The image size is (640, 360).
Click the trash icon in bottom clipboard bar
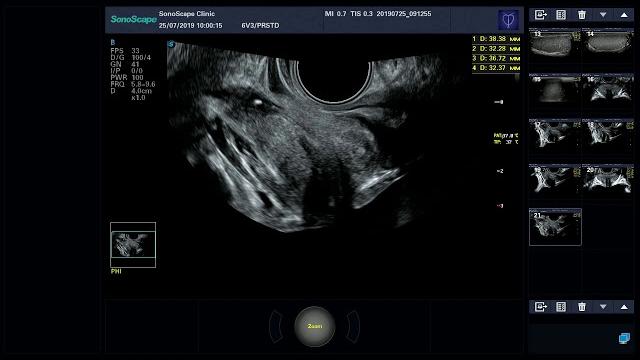pos(582,307)
